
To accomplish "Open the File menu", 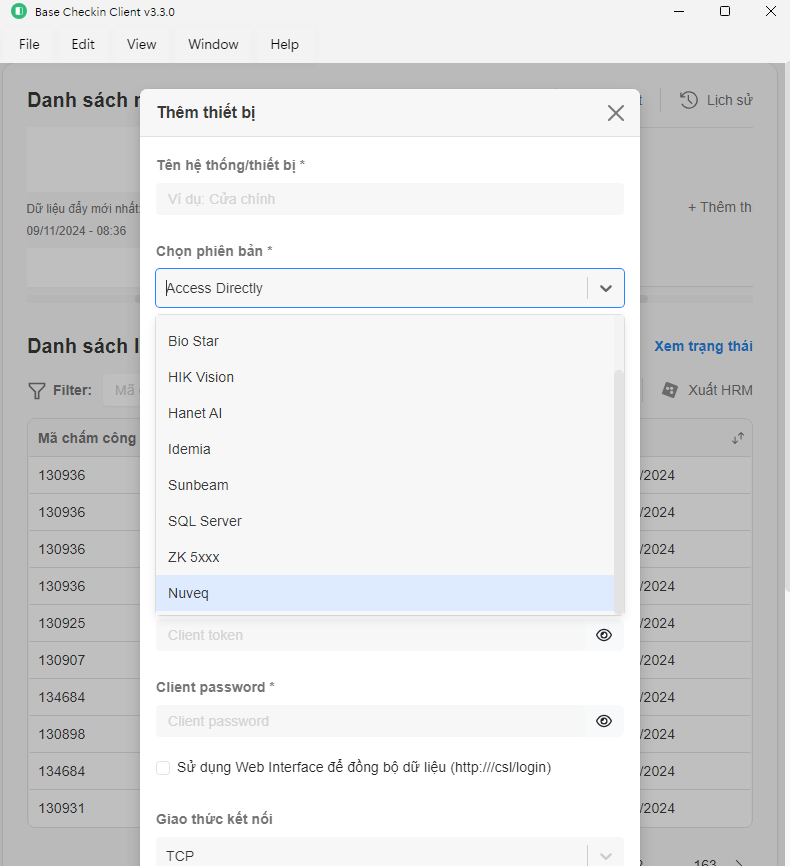I will coord(29,44).
